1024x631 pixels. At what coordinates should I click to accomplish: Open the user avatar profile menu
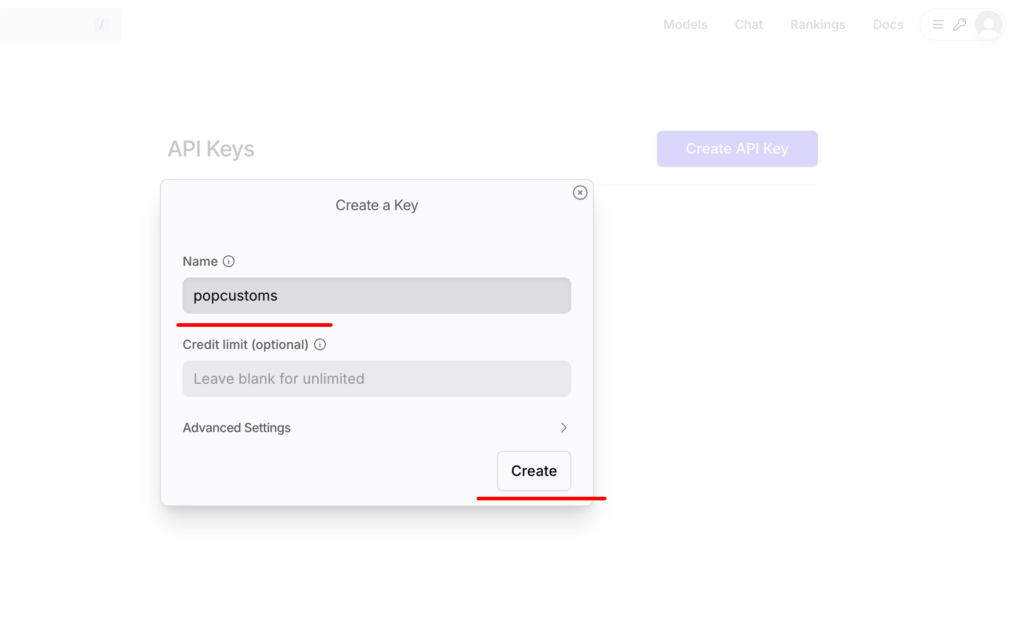pyautogui.click(x=988, y=25)
